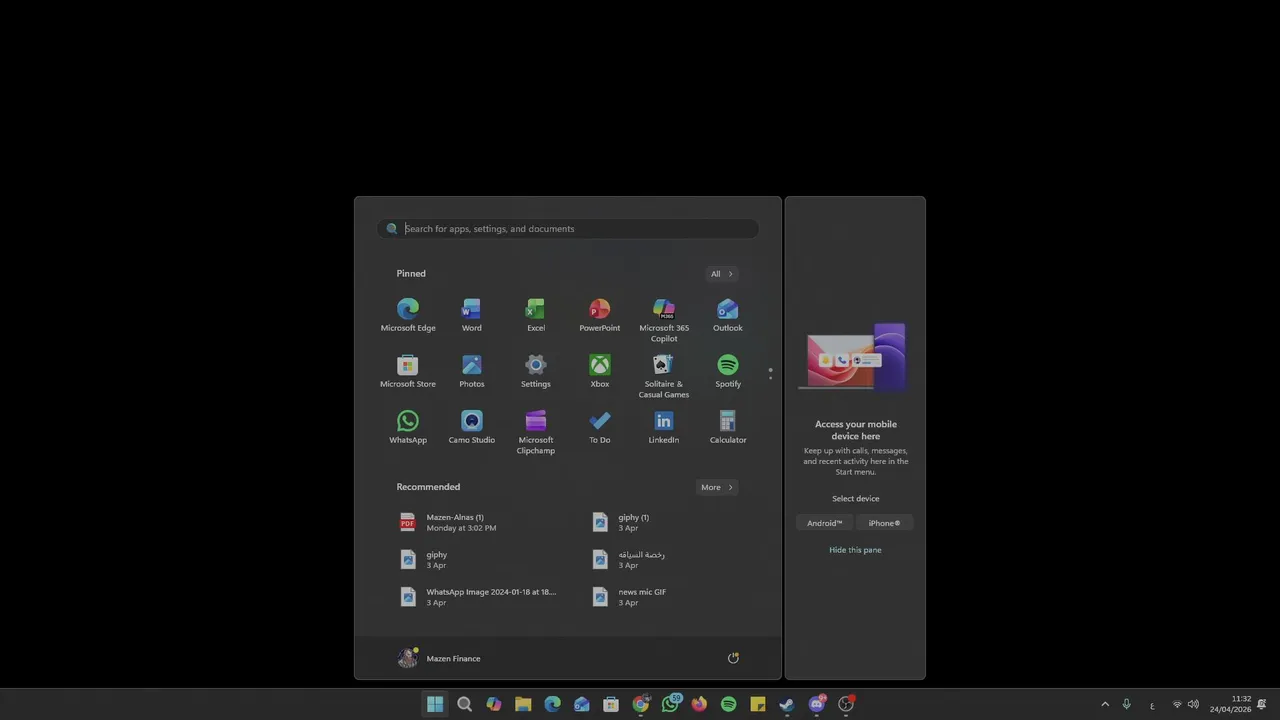Image resolution: width=1280 pixels, height=720 pixels.
Task: Click the Hide this pane link
Action: (855, 550)
